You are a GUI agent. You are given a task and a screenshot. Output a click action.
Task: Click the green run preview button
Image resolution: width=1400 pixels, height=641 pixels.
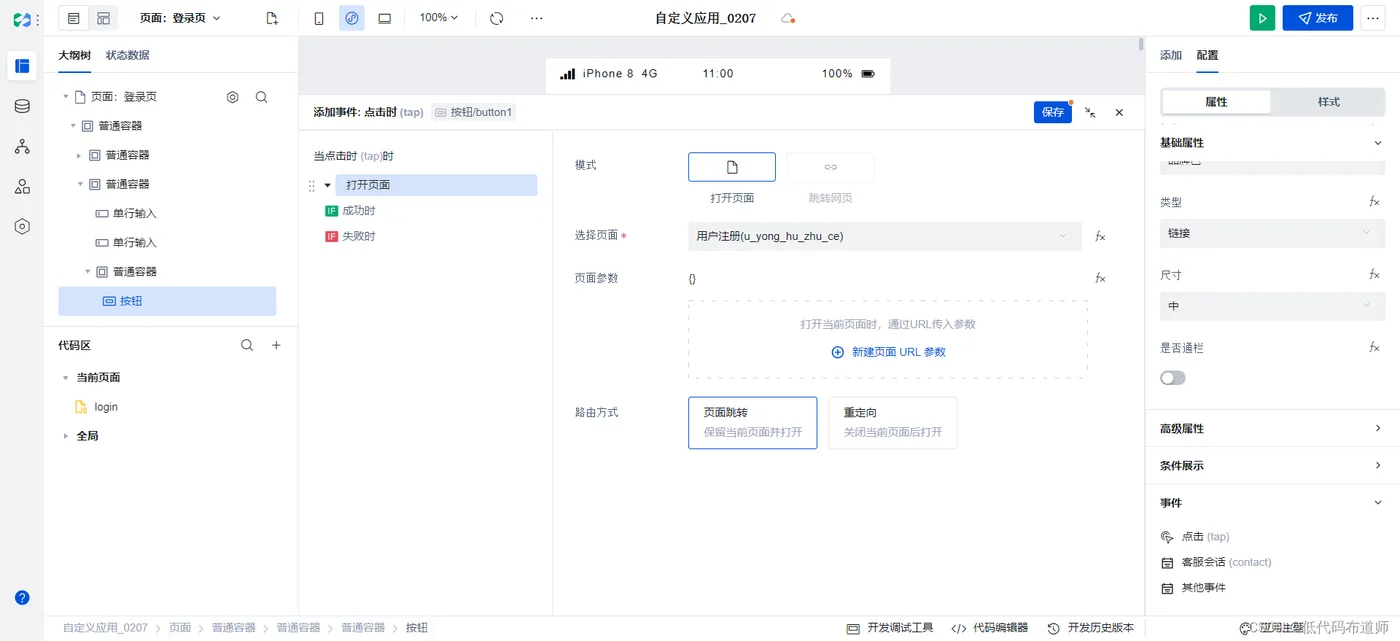pos(1262,18)
